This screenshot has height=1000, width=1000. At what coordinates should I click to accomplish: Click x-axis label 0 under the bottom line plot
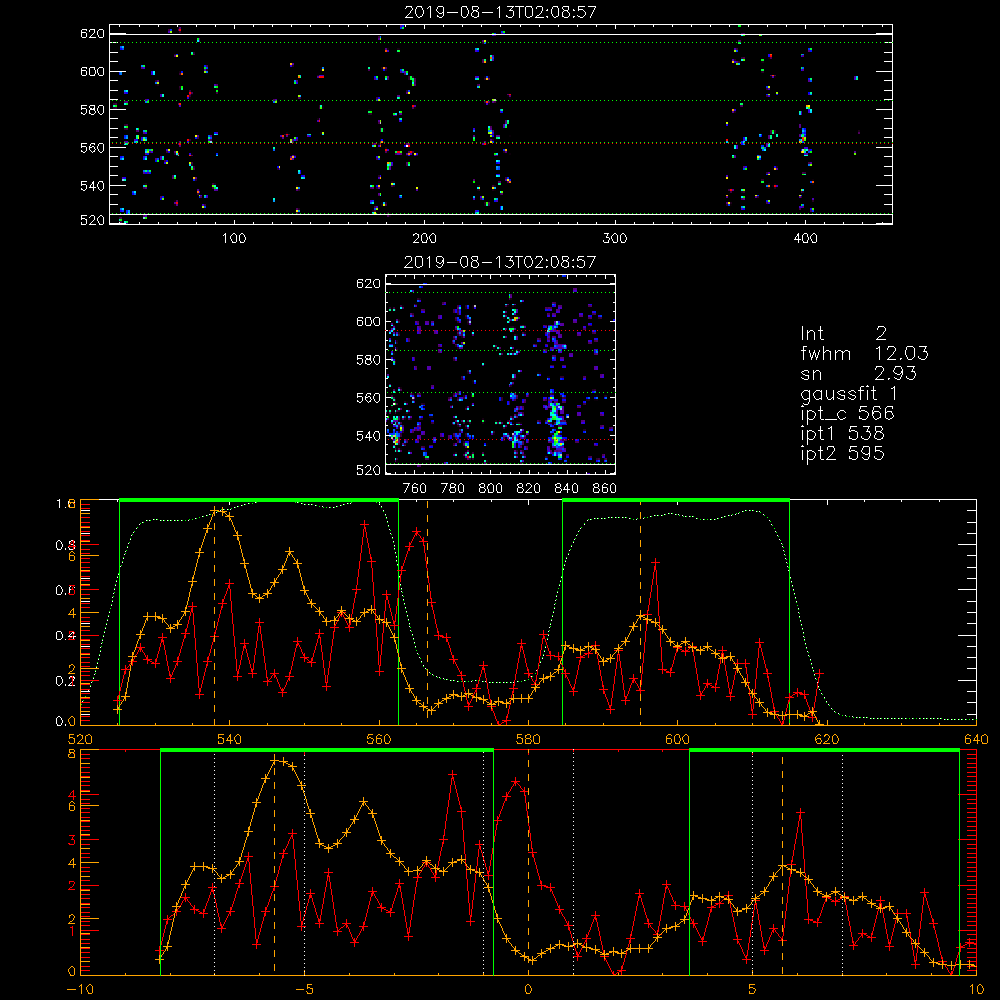(528, 990)
